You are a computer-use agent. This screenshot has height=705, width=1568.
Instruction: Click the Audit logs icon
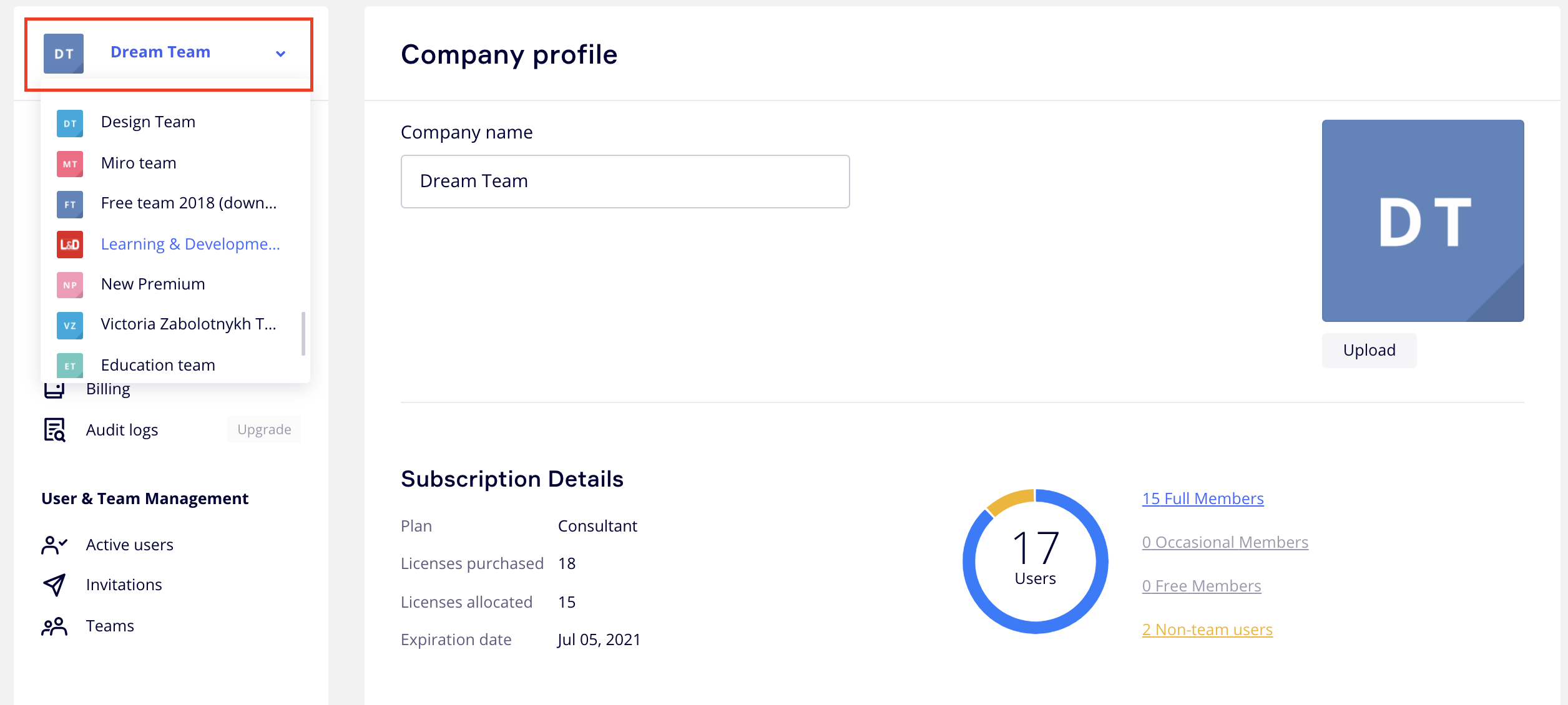pyautogui.click(x=54, y=430)
